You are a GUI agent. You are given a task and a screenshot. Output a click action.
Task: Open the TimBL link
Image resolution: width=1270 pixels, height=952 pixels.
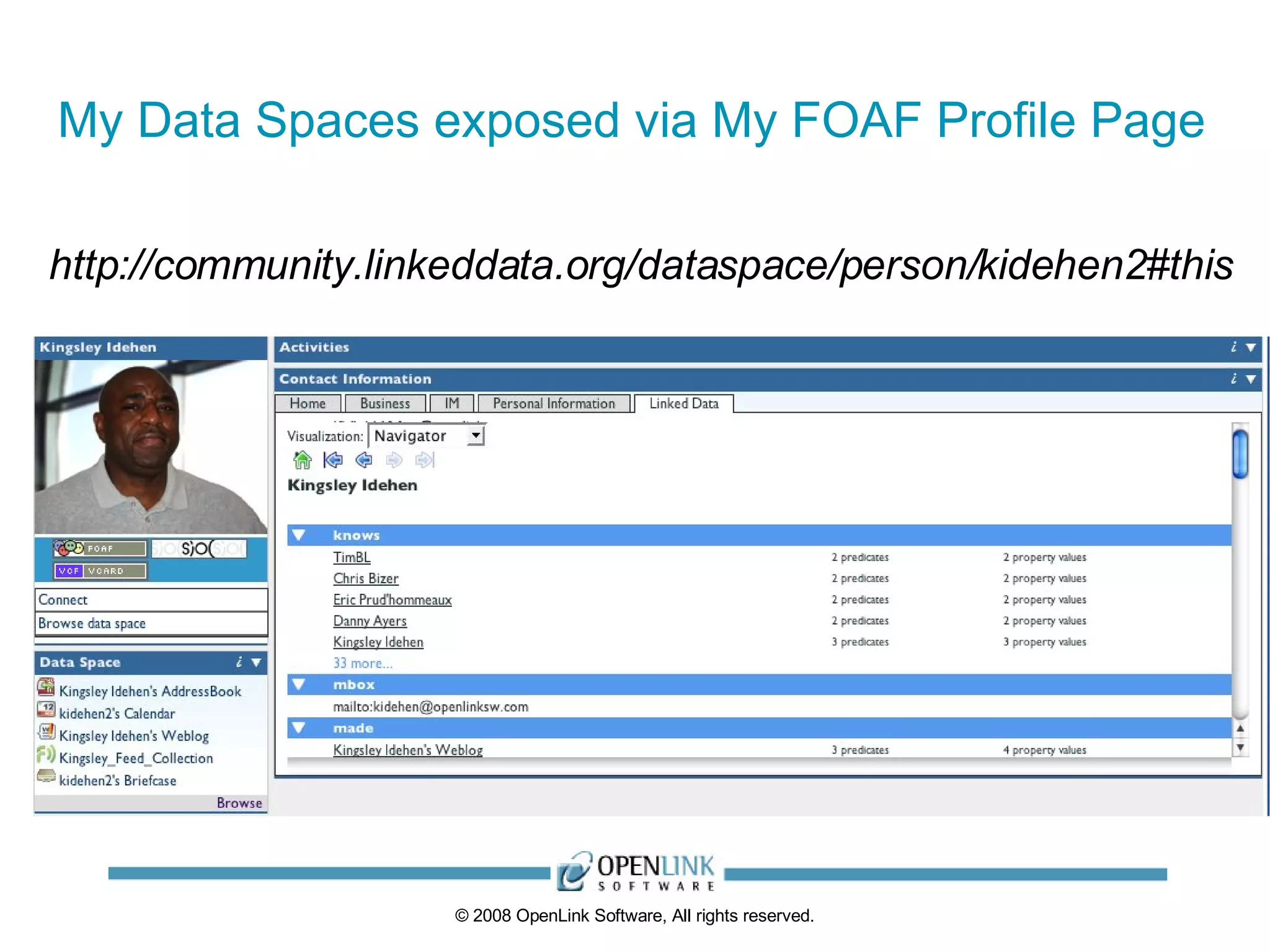[x=352, y=557]
